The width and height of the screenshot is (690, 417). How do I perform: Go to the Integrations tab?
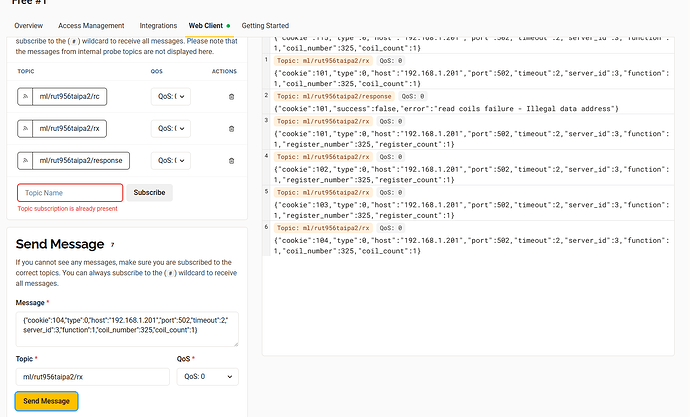point(158,24)
